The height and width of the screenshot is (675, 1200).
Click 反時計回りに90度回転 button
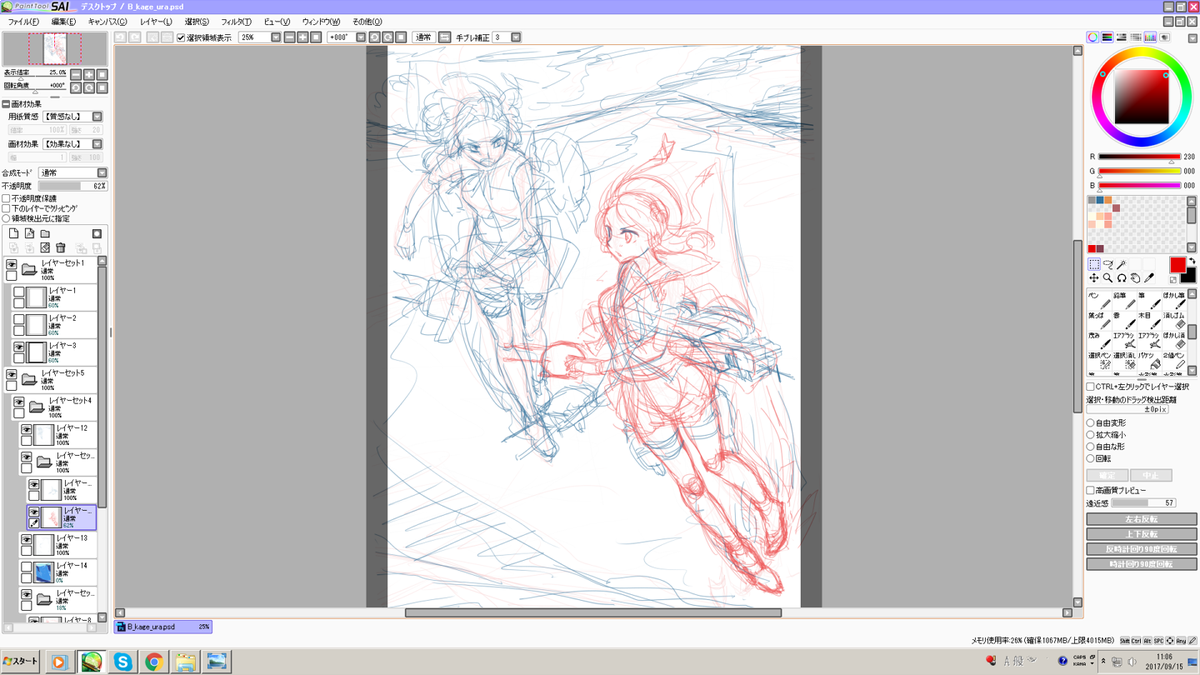tap(1141, 549)
